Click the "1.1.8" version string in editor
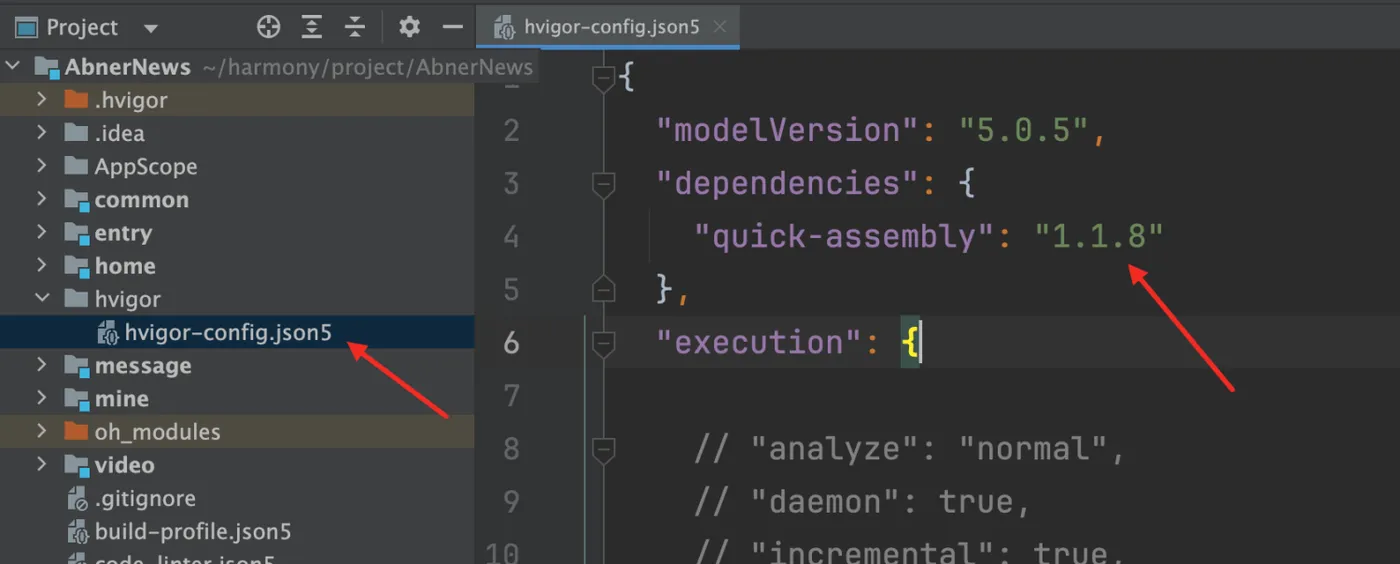Viewport: 1400px width, 564px height. click(x=1099, y=237)
